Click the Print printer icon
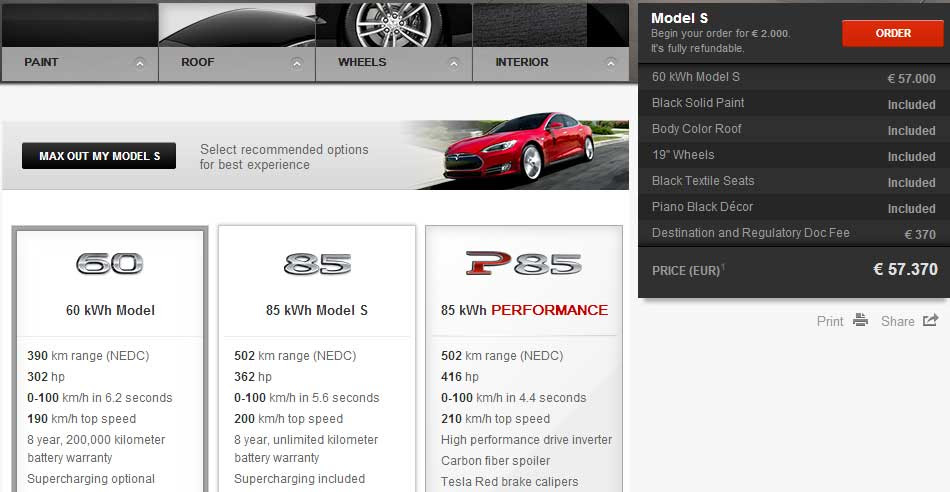950x492 pixels. coord(860,320)
